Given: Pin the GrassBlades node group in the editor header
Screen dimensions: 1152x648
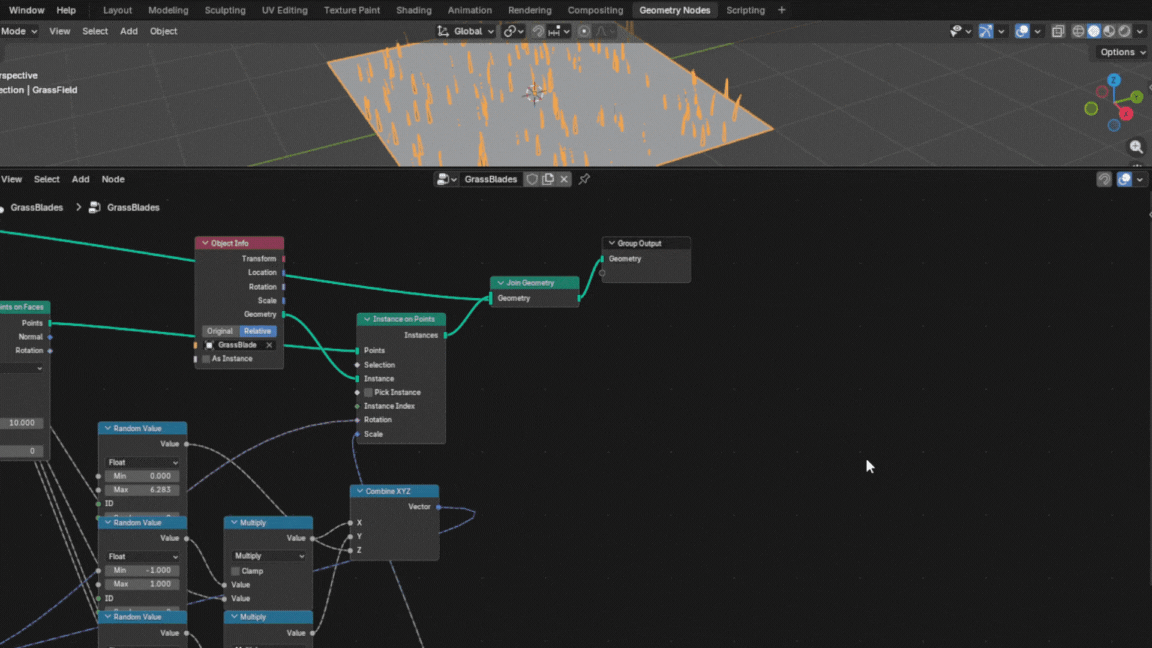Looking at the screenshot, I should pos(583,179).
